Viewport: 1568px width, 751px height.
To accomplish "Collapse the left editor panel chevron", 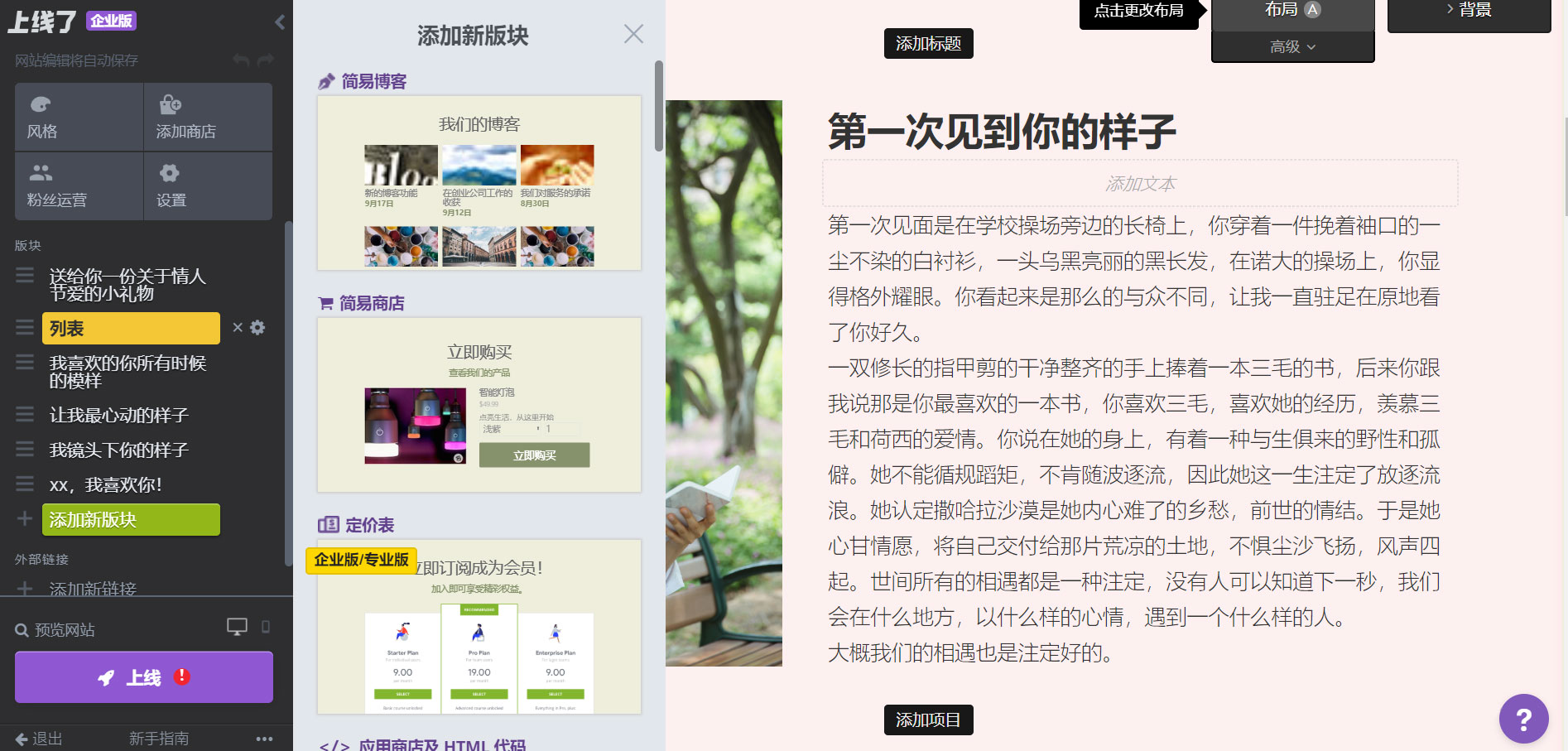I will (279, 23).
